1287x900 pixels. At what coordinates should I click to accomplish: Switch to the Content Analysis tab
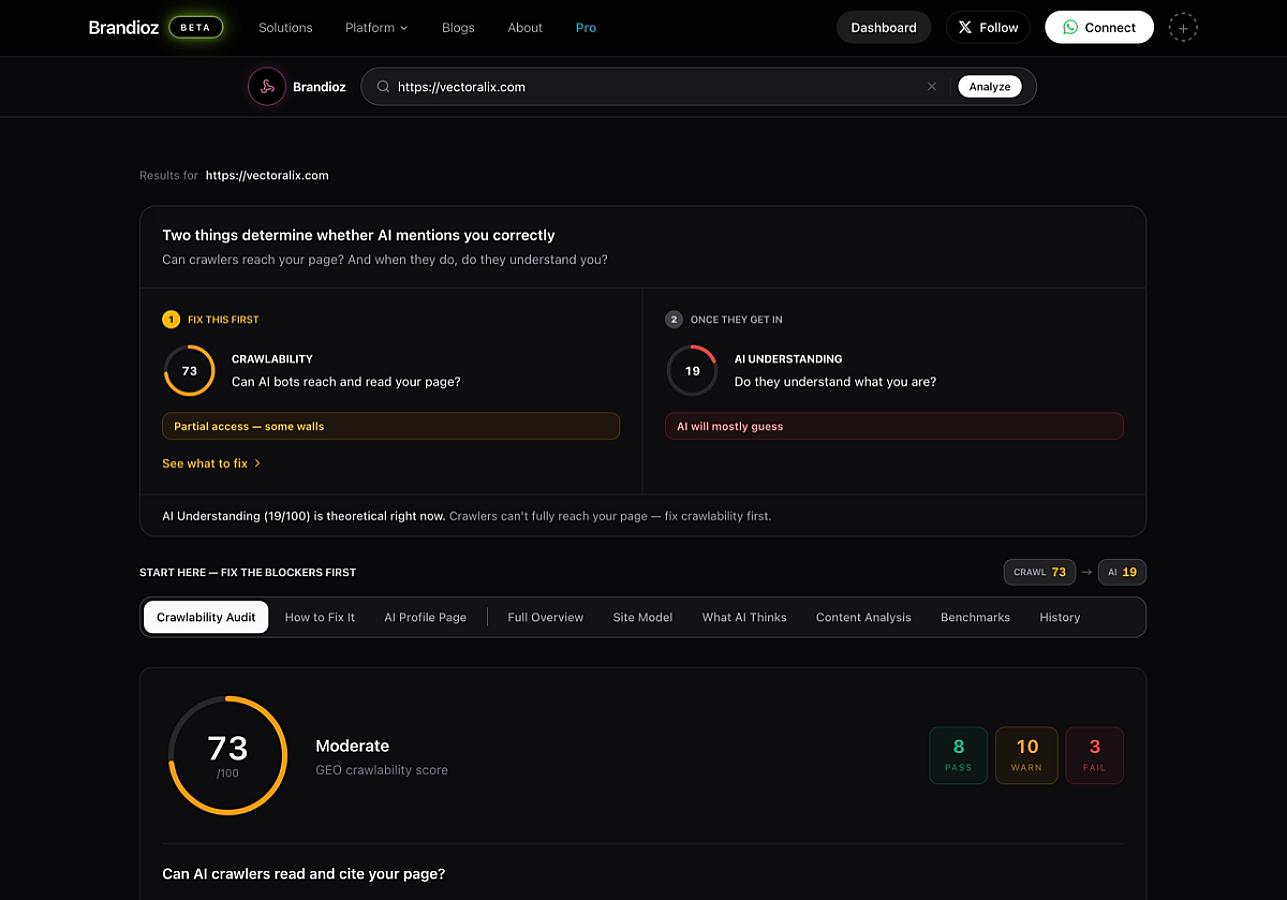(x=863, y=617)
